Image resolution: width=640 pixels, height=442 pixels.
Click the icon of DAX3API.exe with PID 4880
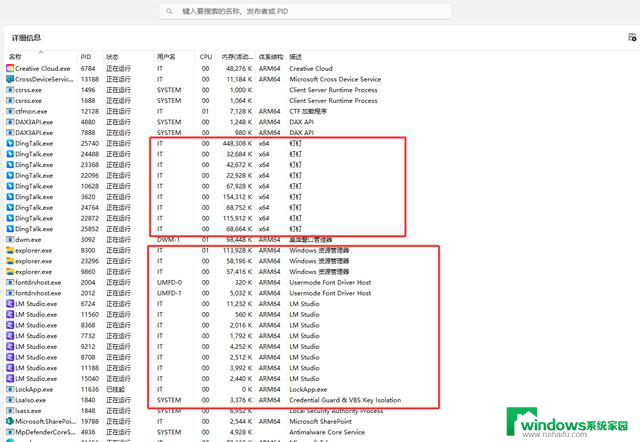click(x=10, y=122)
